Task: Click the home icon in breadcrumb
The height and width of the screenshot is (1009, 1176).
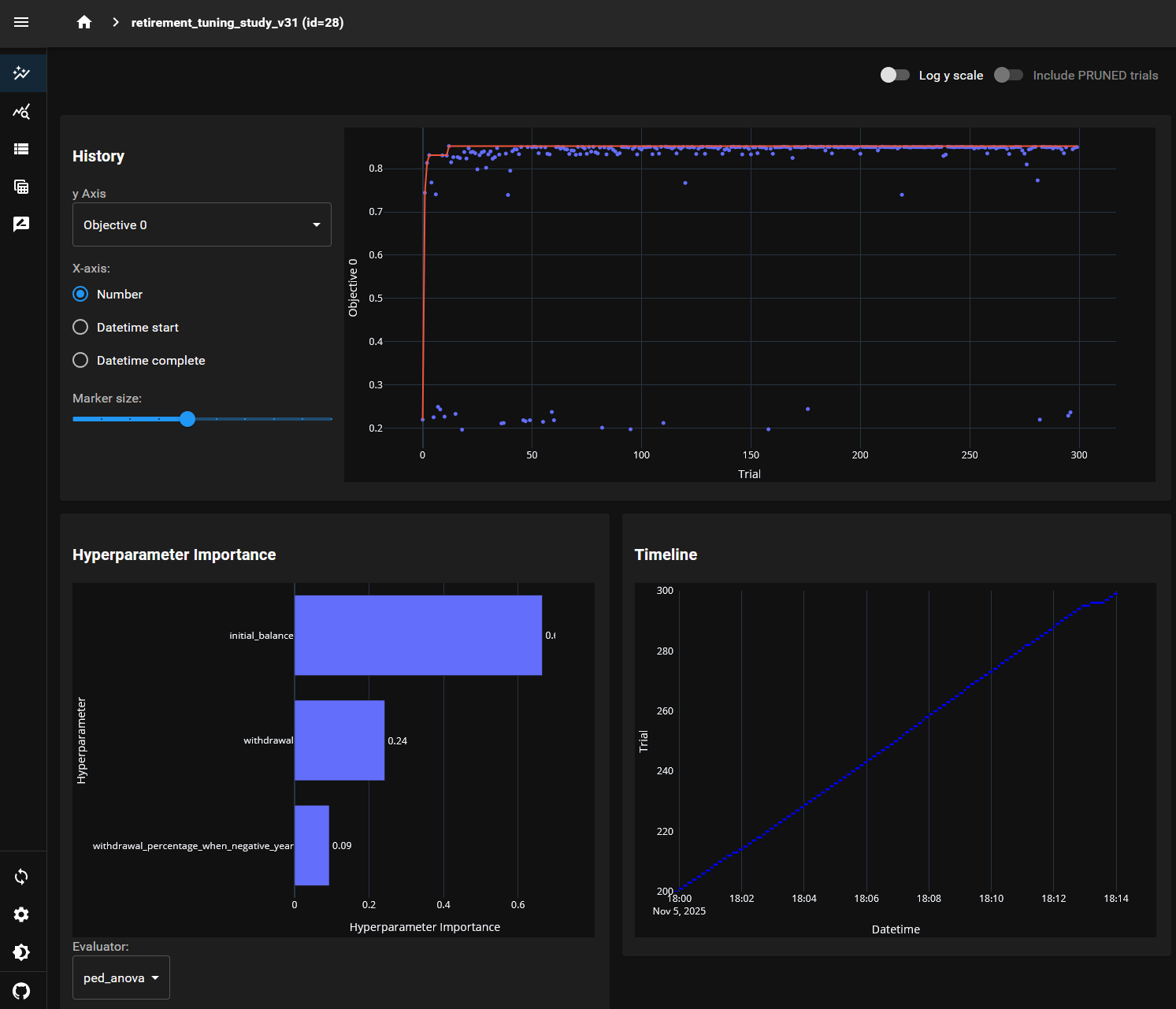Action: (x=84, y=22)
